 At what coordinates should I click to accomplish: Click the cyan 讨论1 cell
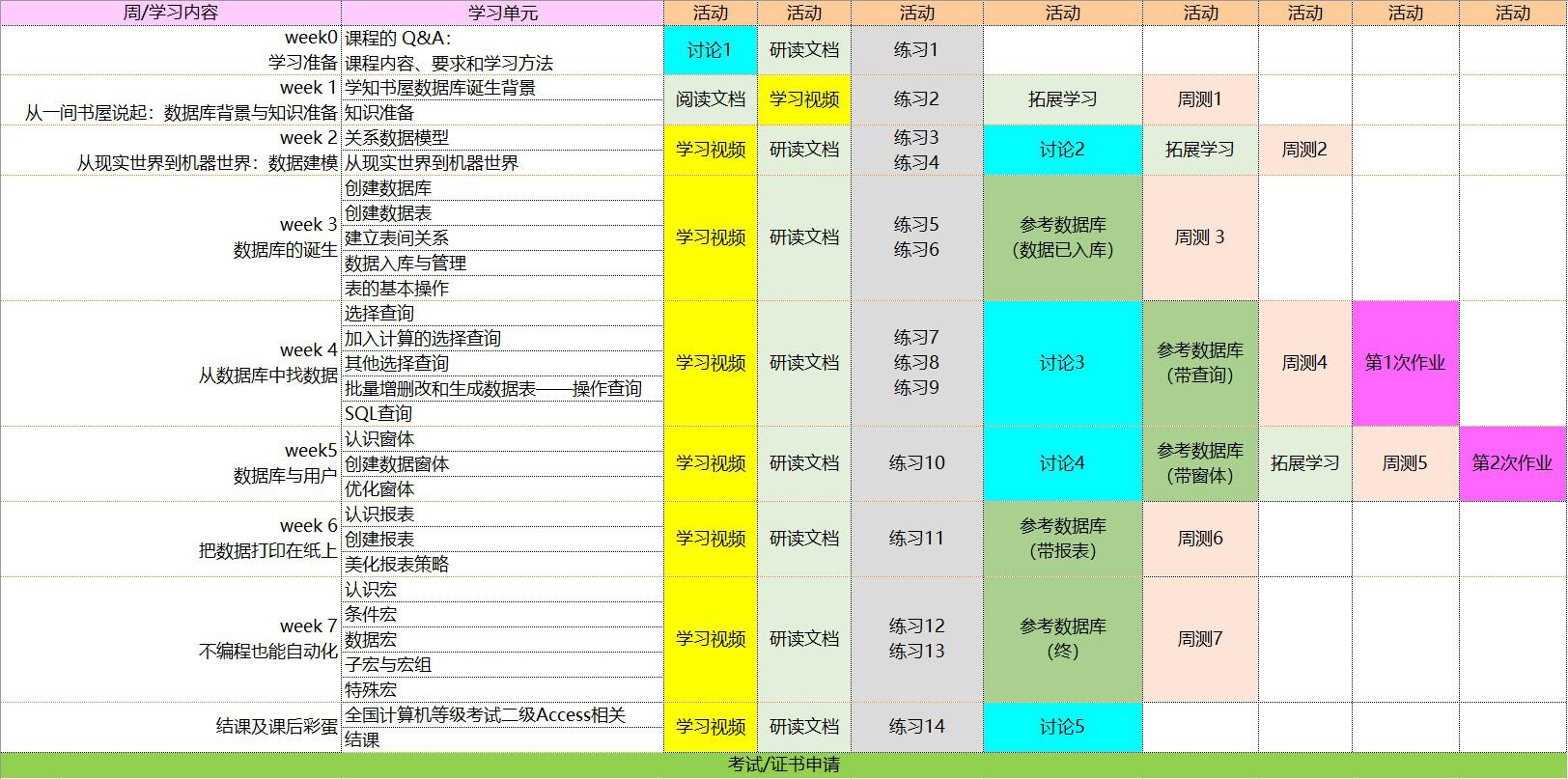click(710, 50)
